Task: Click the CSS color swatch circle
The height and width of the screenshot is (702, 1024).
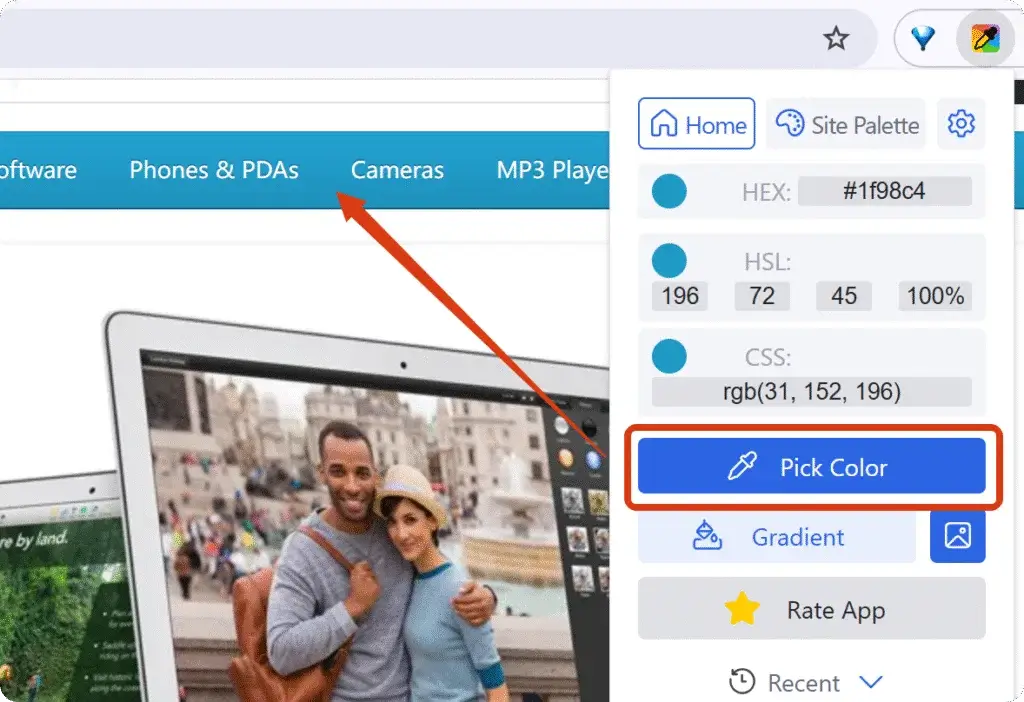Action: [669, 356]
